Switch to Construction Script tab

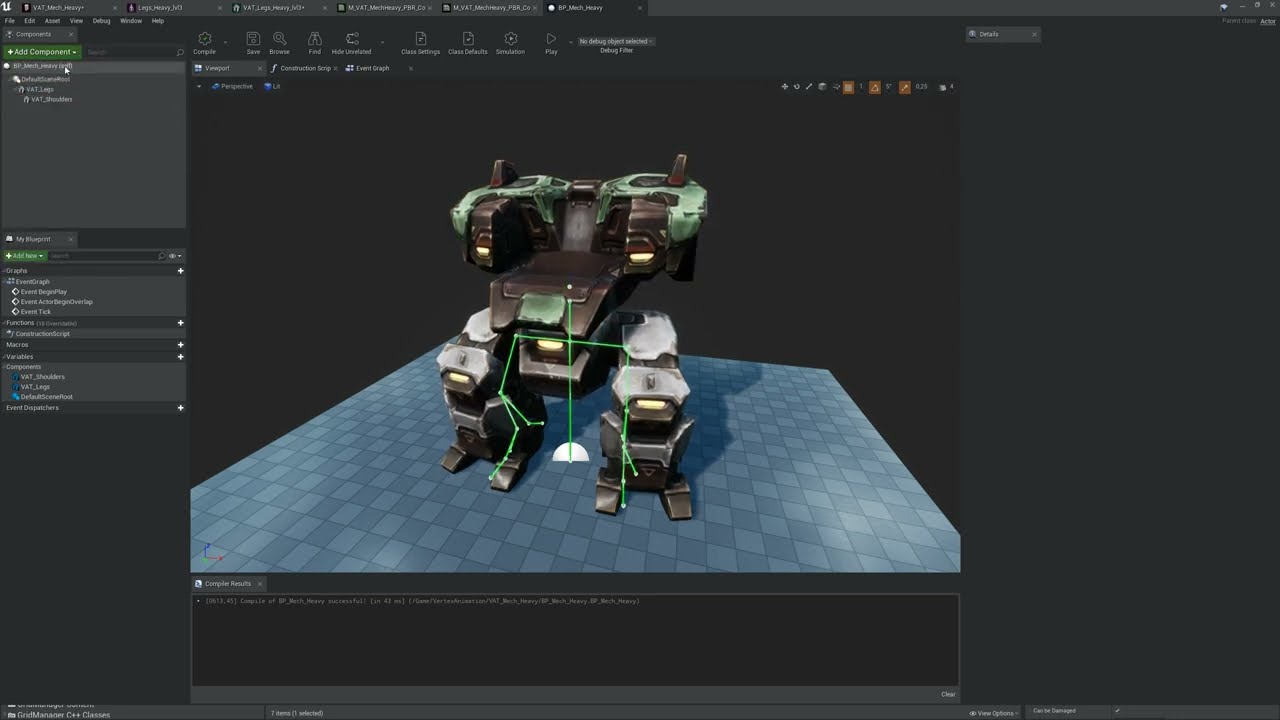click(x=305, y=68)
